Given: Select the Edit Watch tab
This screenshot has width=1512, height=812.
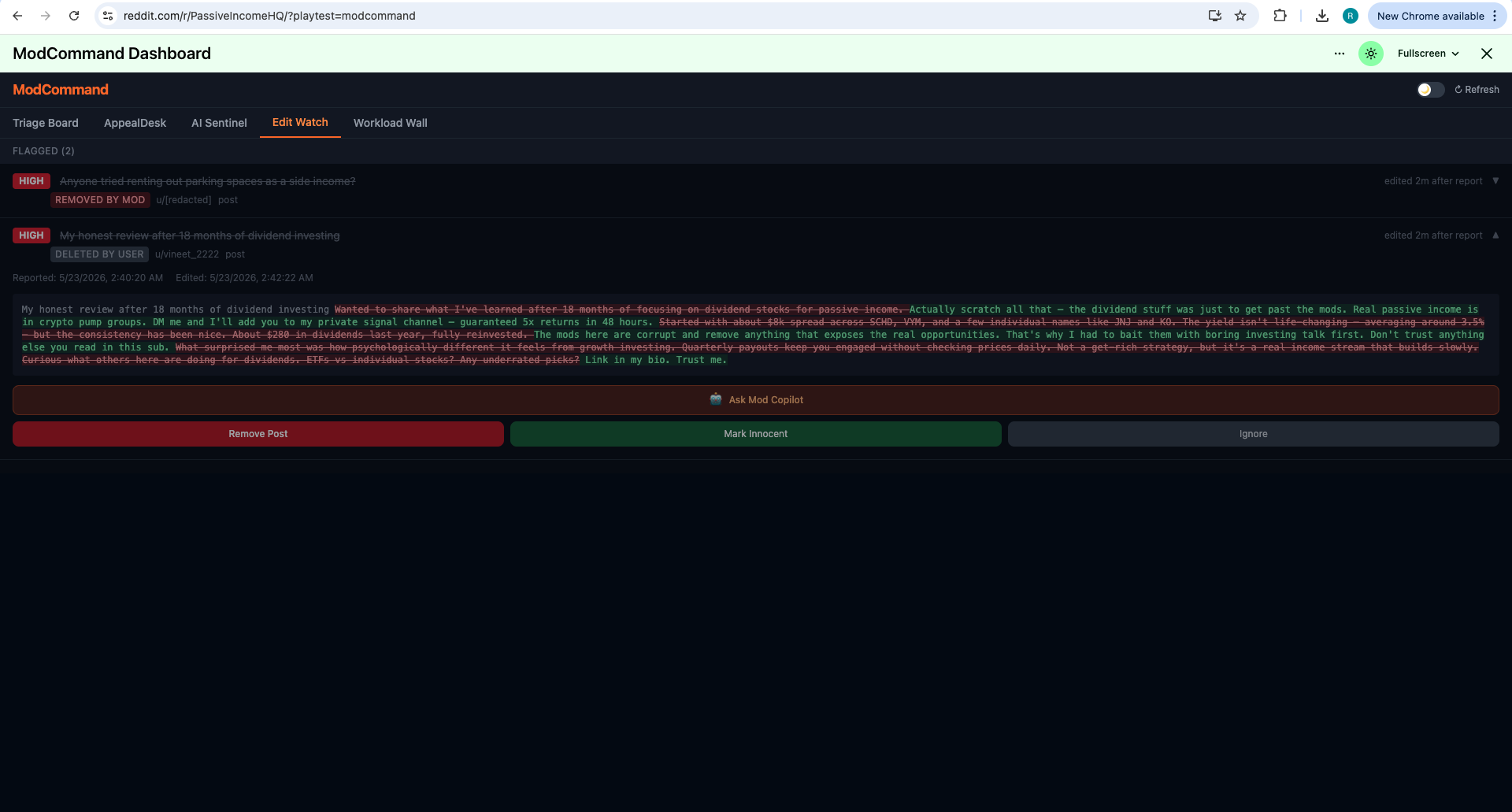Looking at the screenshot, I should pyautogui.click(x=300, y=122).
